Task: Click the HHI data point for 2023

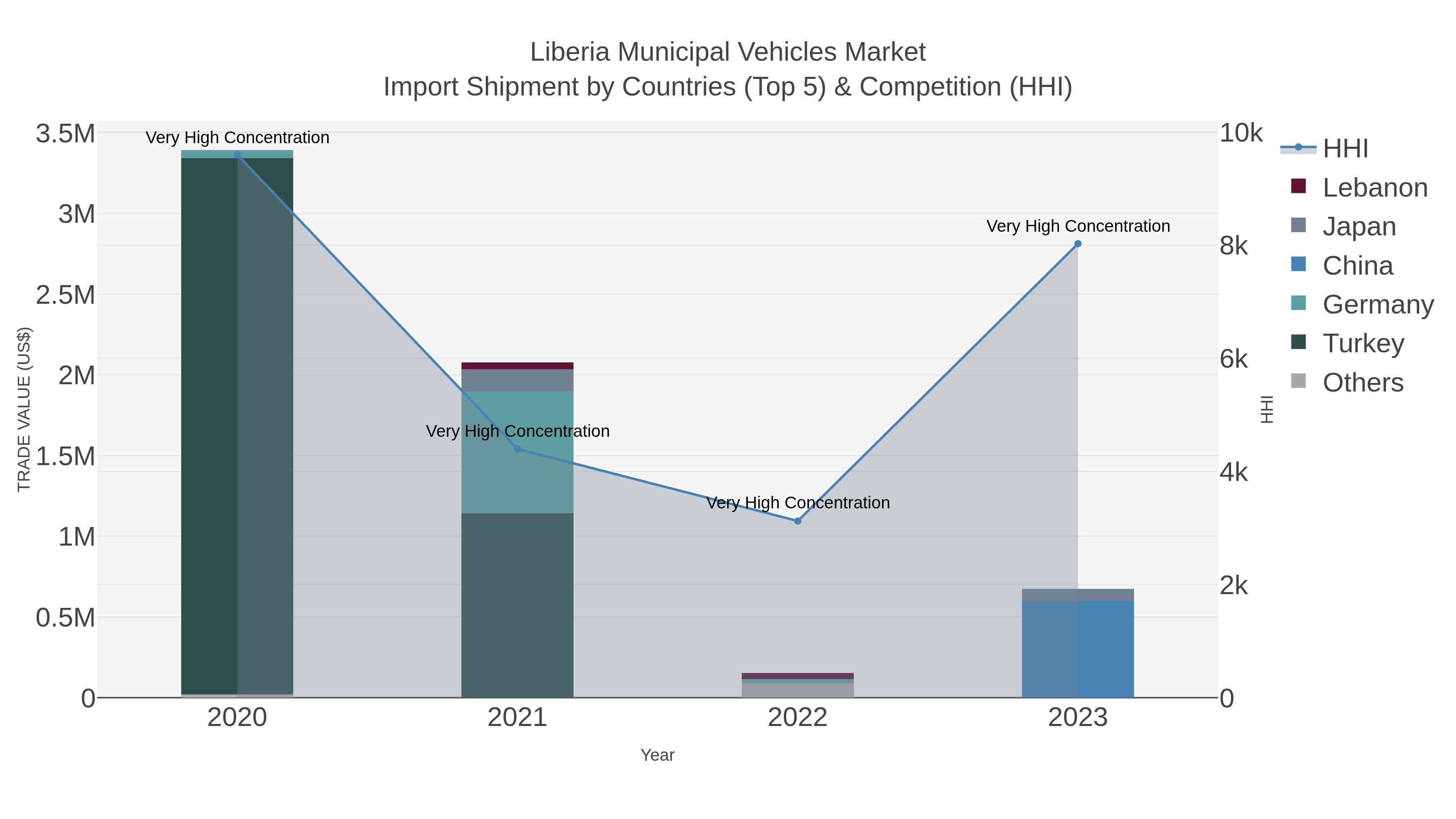Action: point(1078,243)
